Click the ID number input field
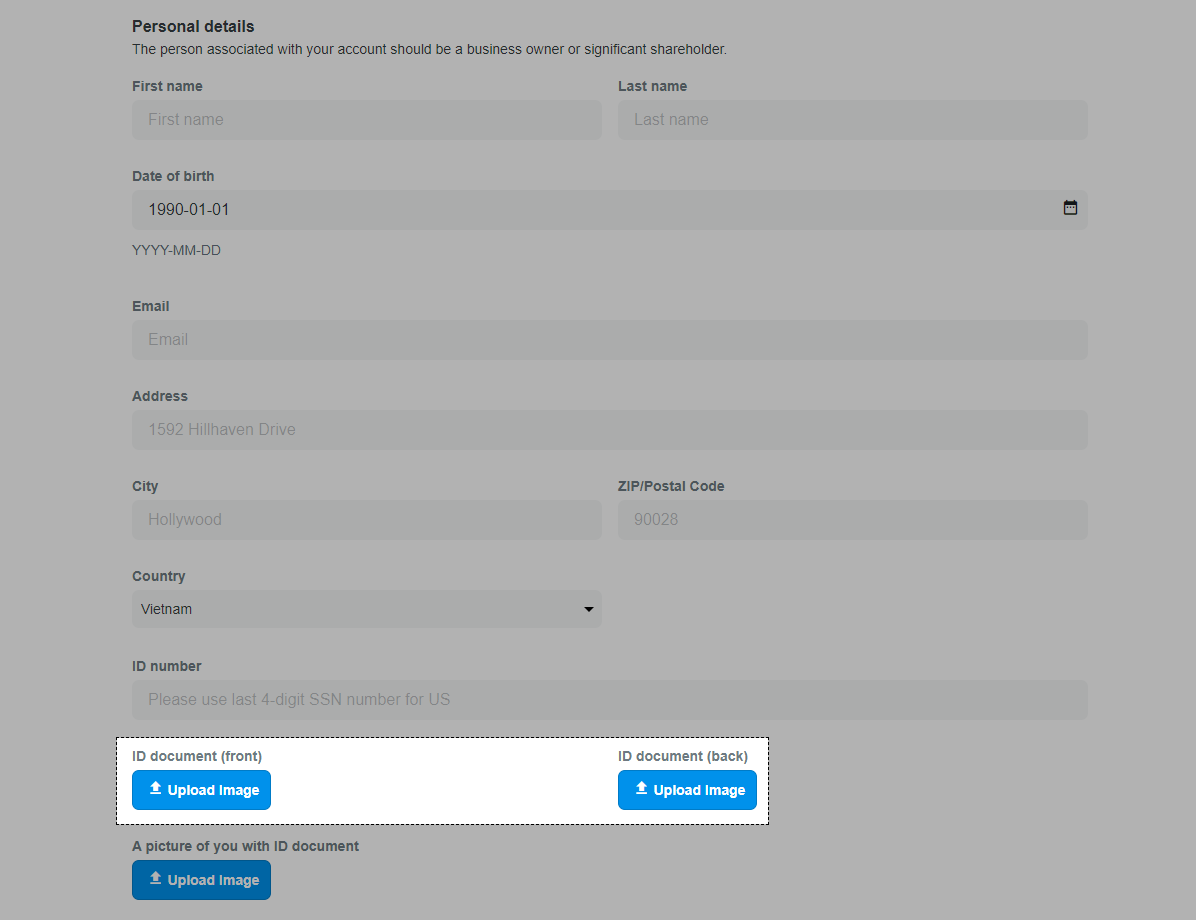 (609, 700)
